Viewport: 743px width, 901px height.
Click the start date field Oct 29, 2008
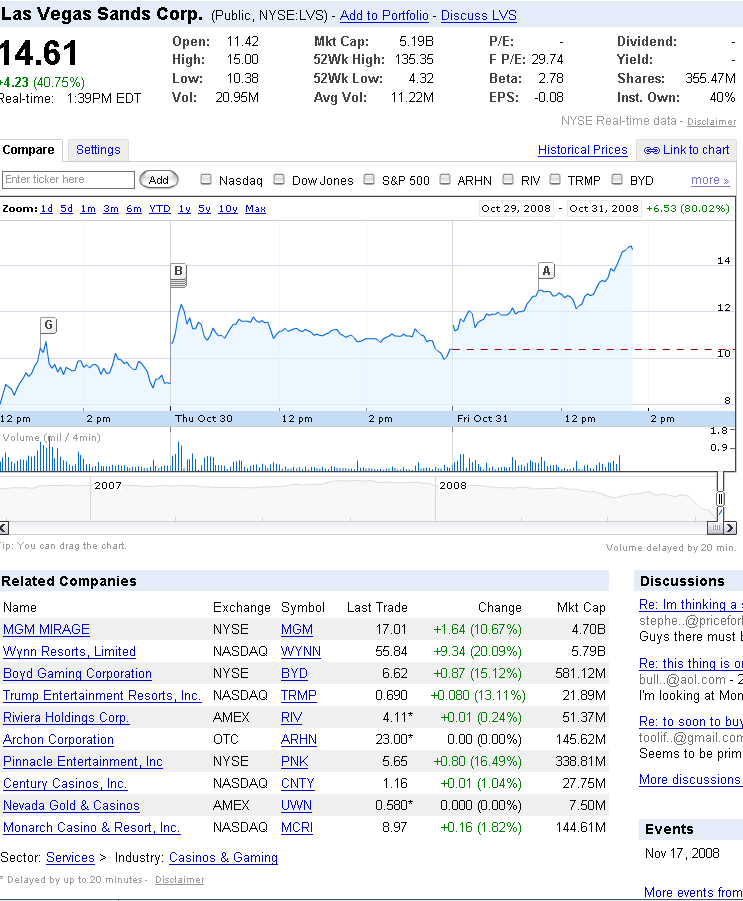point(516,209)
